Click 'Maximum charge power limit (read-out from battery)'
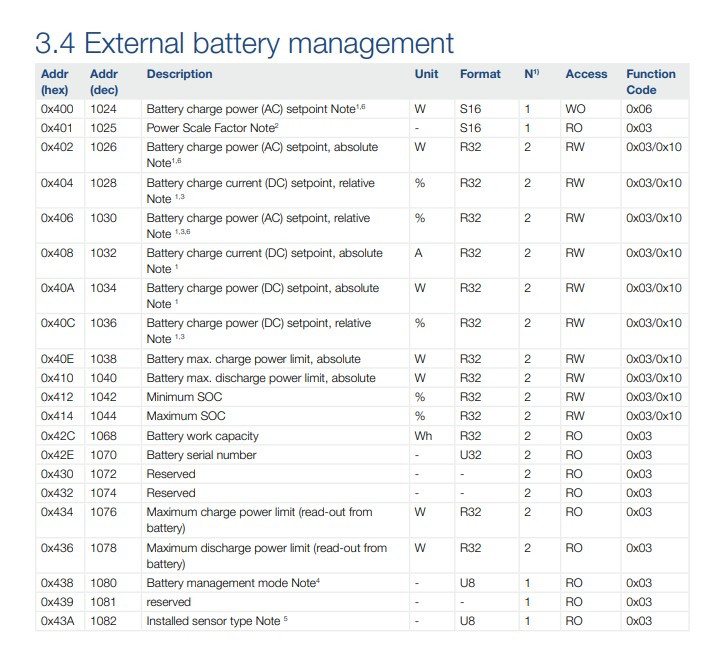The image size is (721, 646). pos(259,520)
